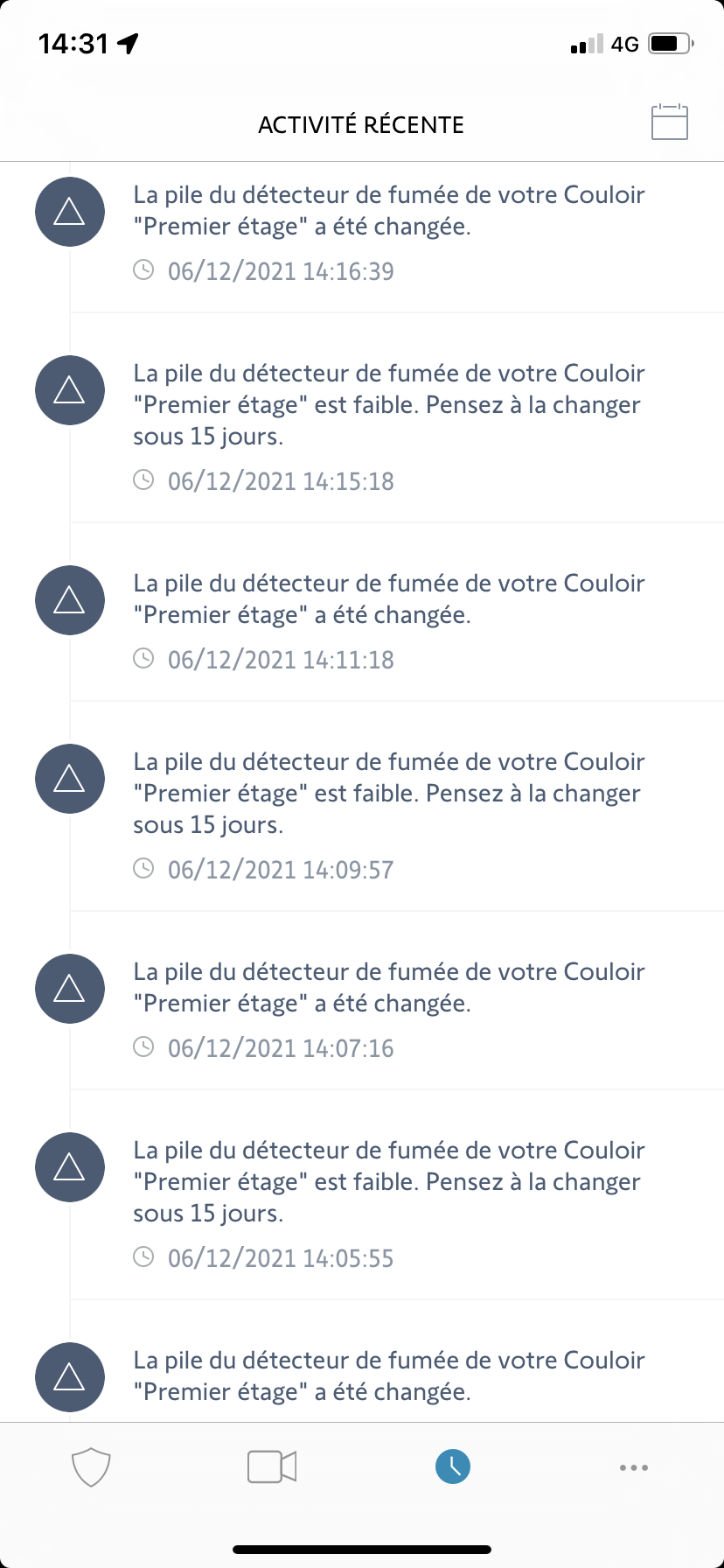
Task: Tap alert triangle icon for 14:11:18 event
Action: (x=70, y=600)
